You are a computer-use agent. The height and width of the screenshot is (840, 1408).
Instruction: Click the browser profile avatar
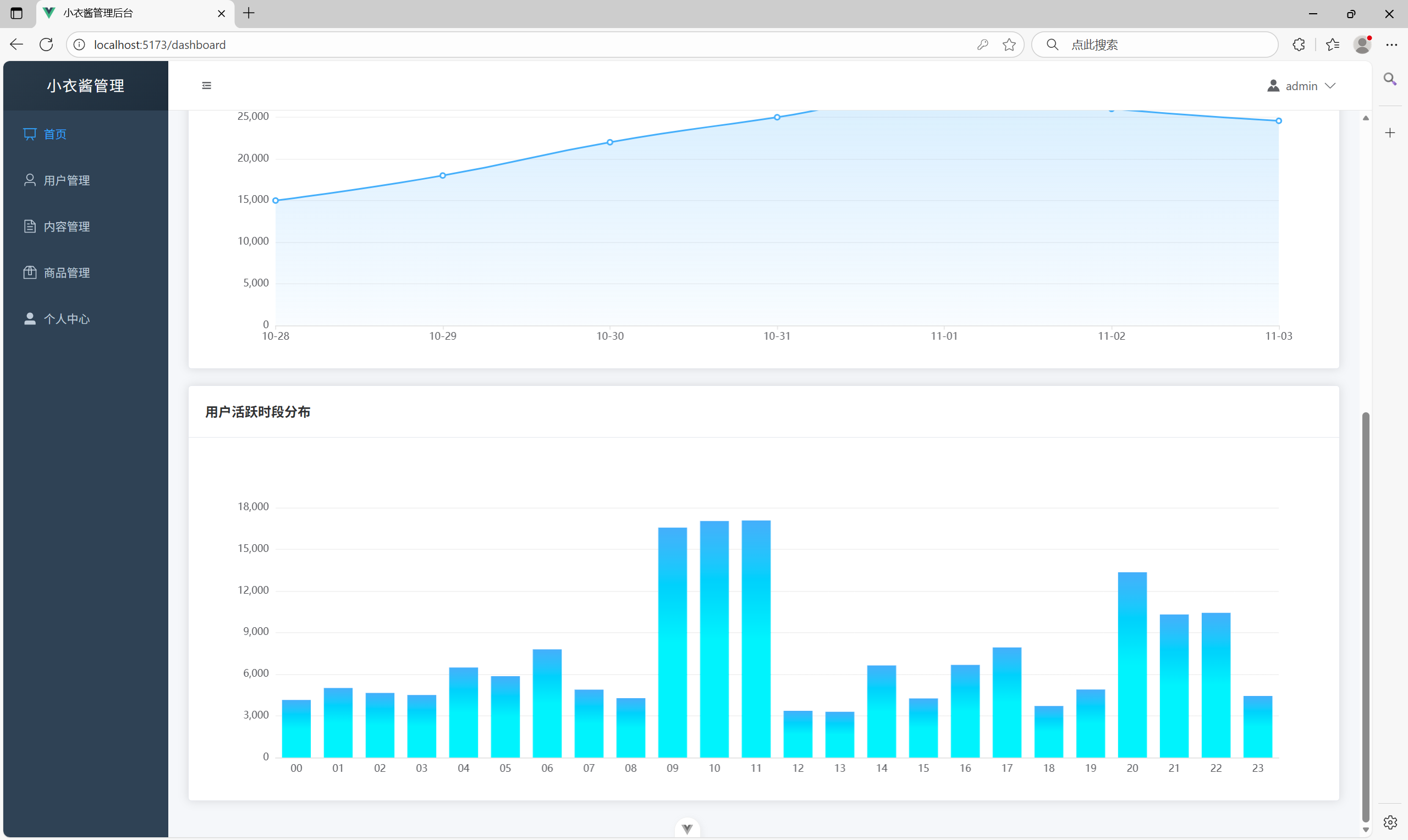pos(1362,45)
